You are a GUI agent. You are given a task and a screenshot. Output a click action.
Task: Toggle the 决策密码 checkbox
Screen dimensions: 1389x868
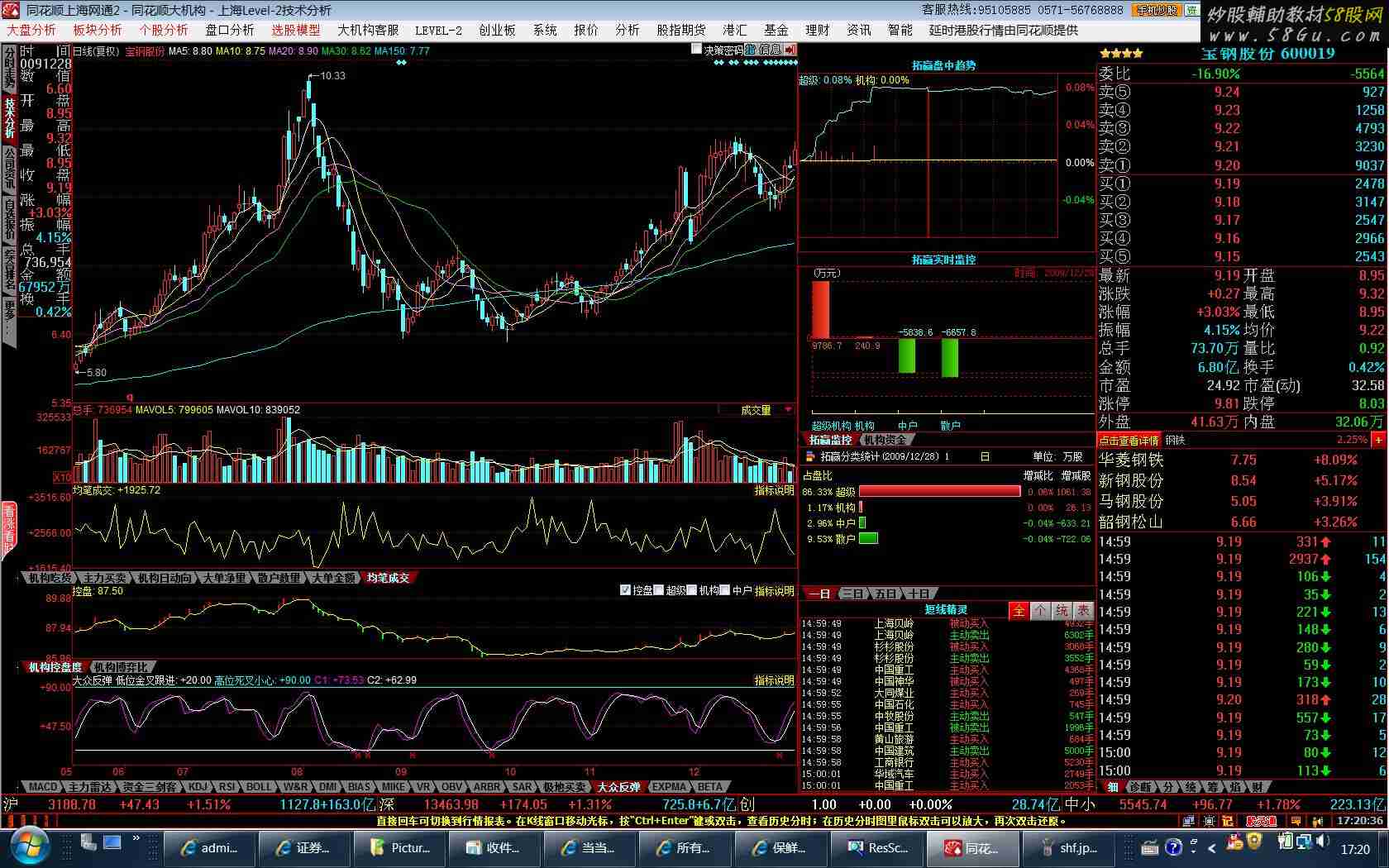pos(697,50)
